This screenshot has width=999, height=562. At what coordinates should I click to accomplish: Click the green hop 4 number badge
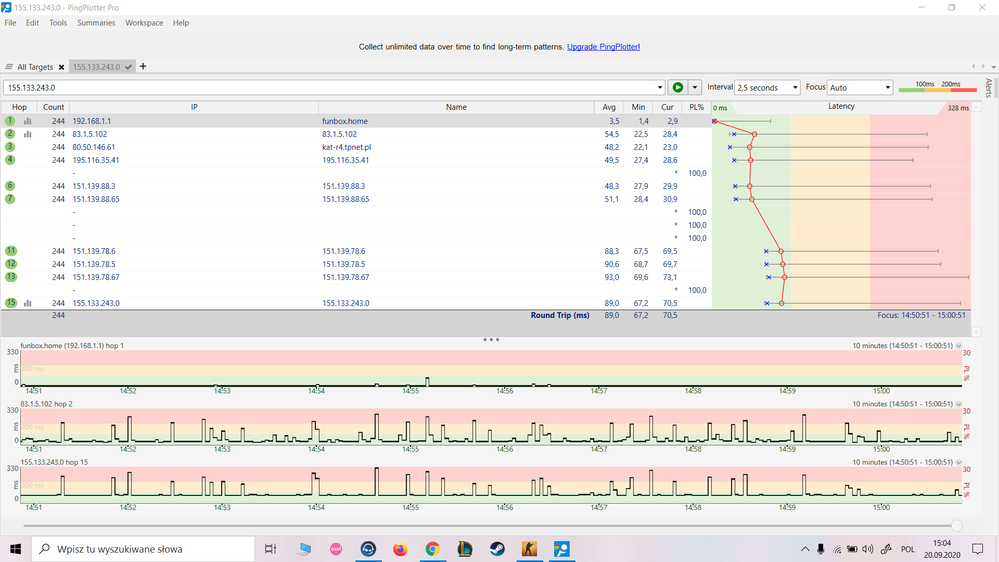tap(10, 160)
